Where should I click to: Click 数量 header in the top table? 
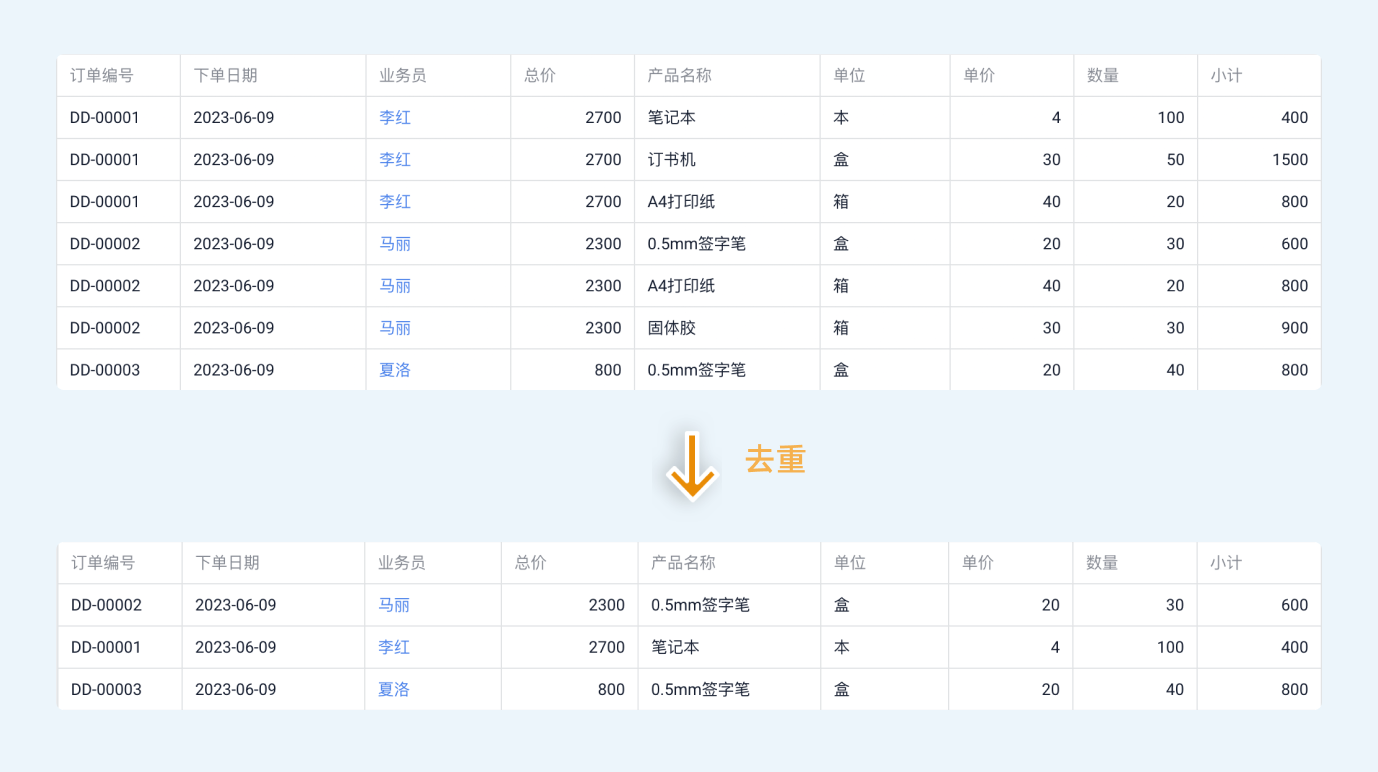tap(1103, 76)
